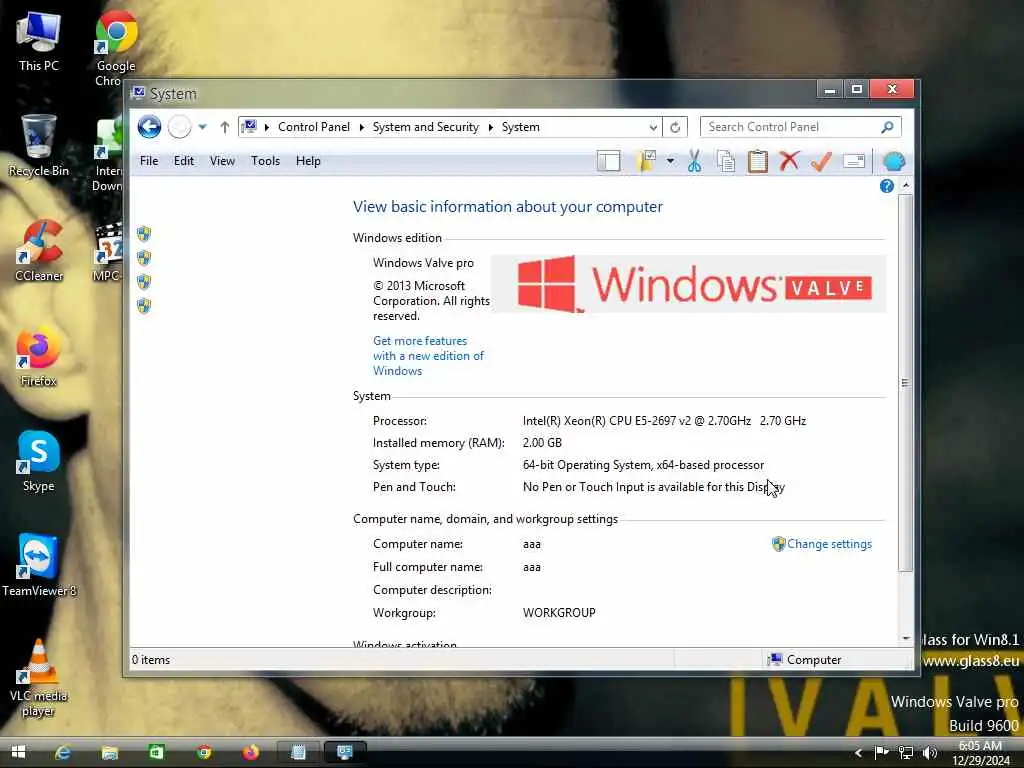Open dropdown arrow beside Folder Options icon
This screenshot has height=768, width=1024.
coord(670,161)
